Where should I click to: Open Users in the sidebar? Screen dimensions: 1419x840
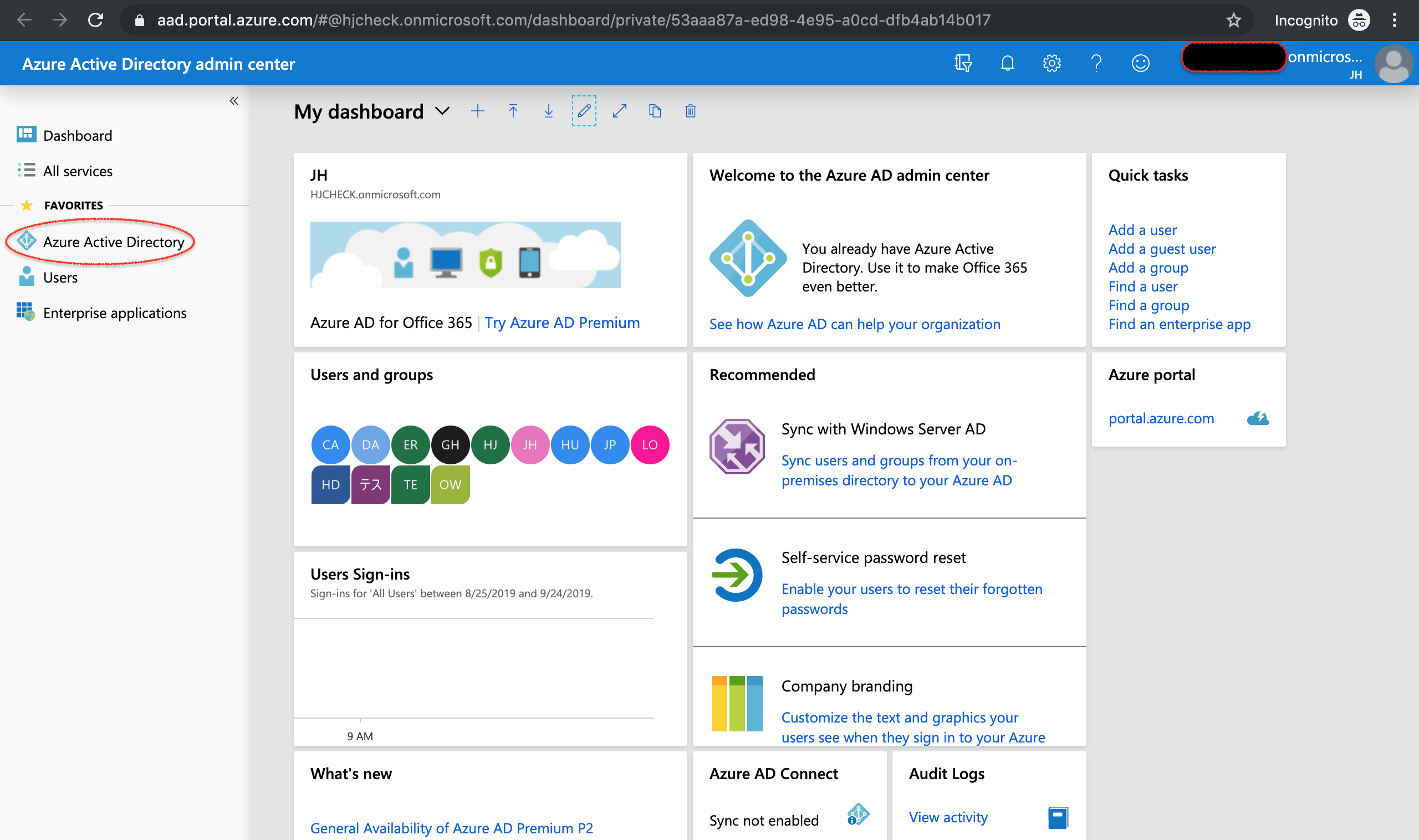(x=60, y=278)
